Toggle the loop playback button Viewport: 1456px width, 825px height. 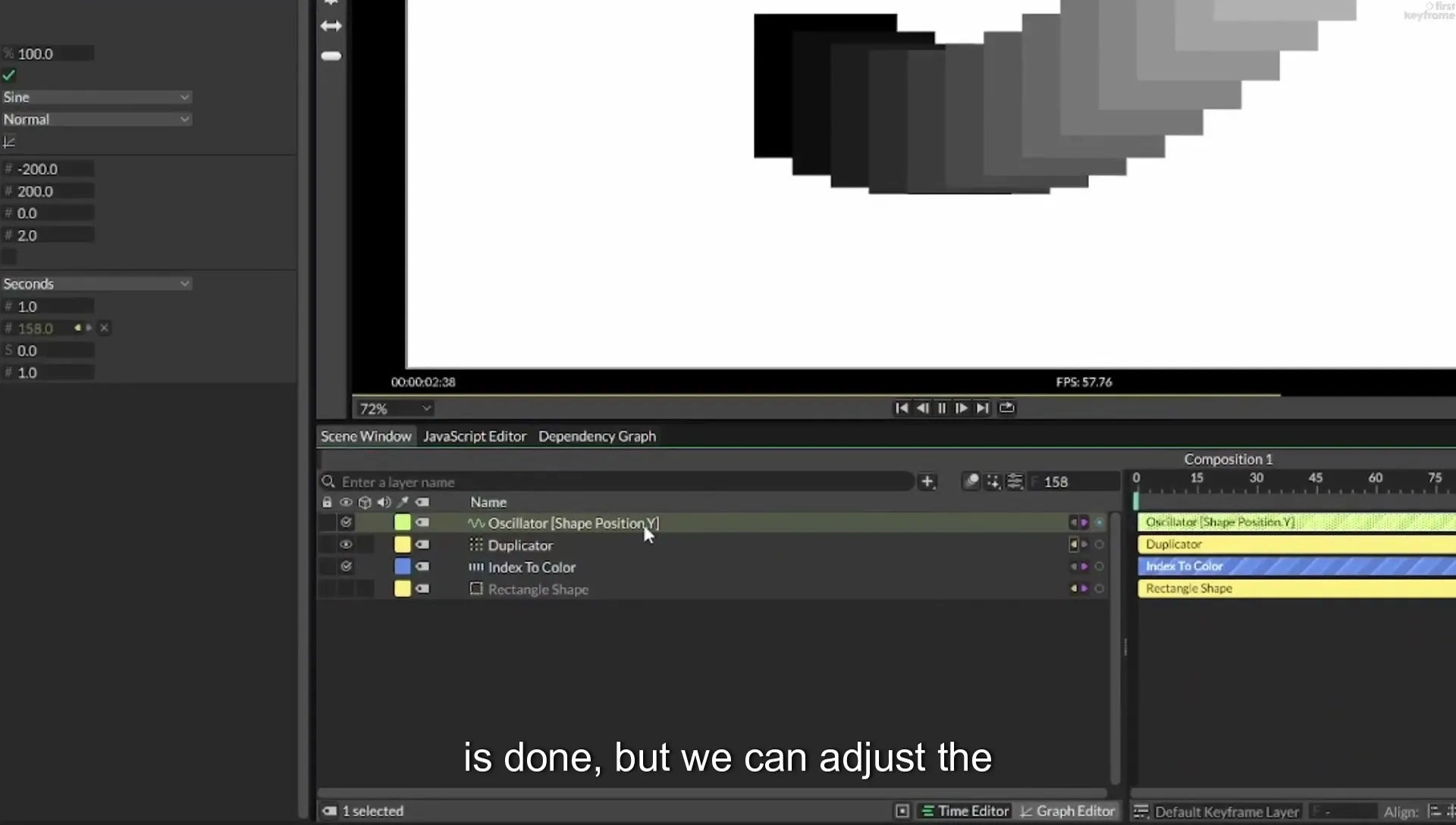tap(1006, 408)
